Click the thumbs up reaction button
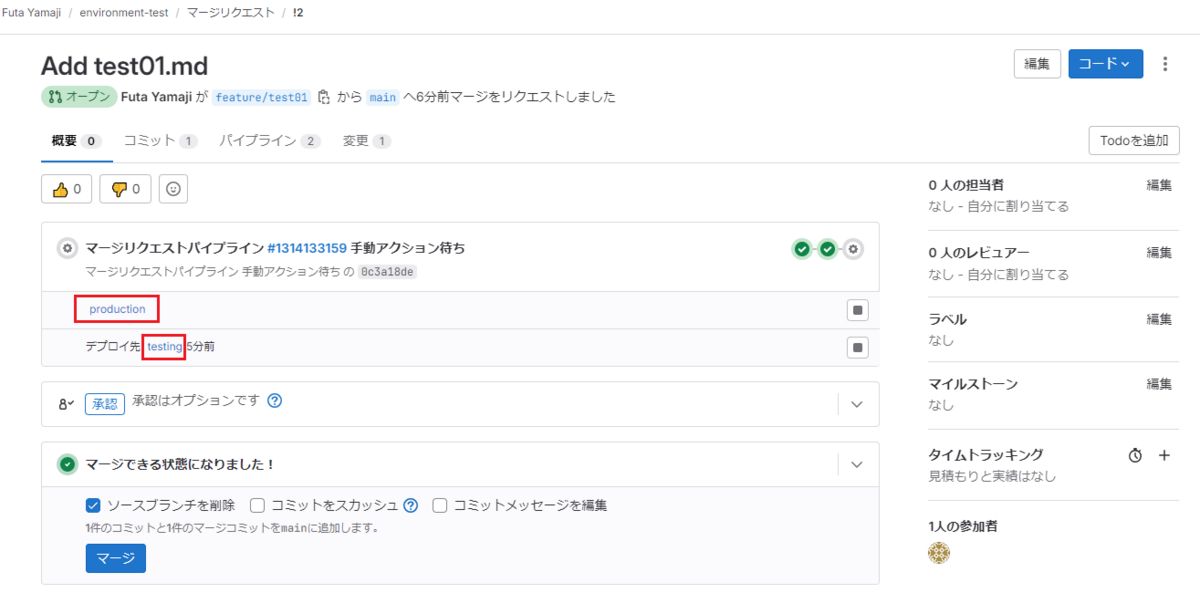 67,188
